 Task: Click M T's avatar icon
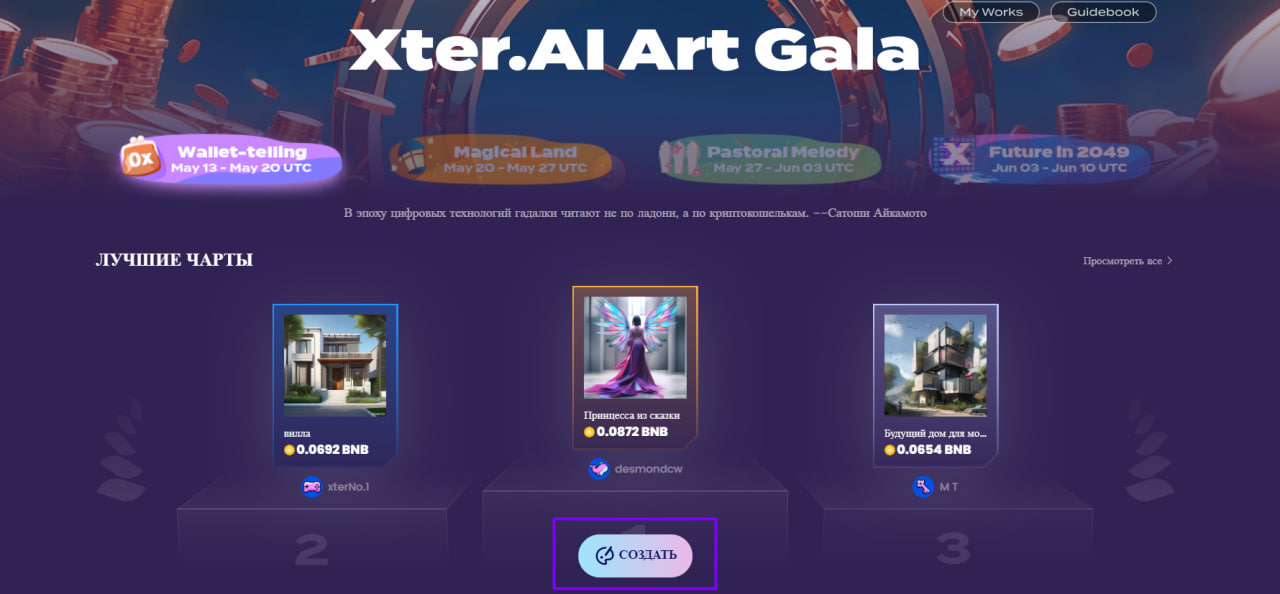(922, 487)
